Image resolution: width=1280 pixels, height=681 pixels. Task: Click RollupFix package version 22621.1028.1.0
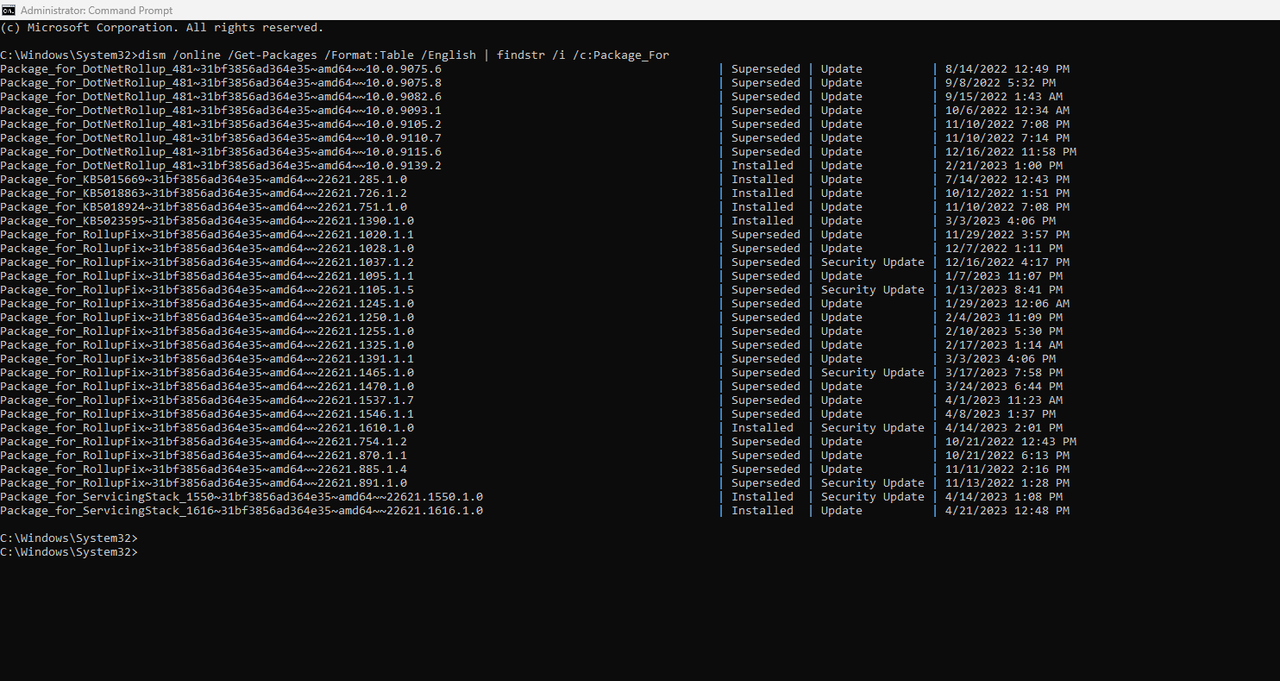tap(207, 249)
